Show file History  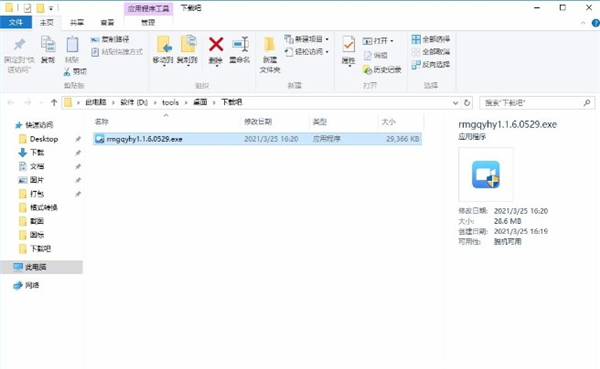tap(382, 70)
